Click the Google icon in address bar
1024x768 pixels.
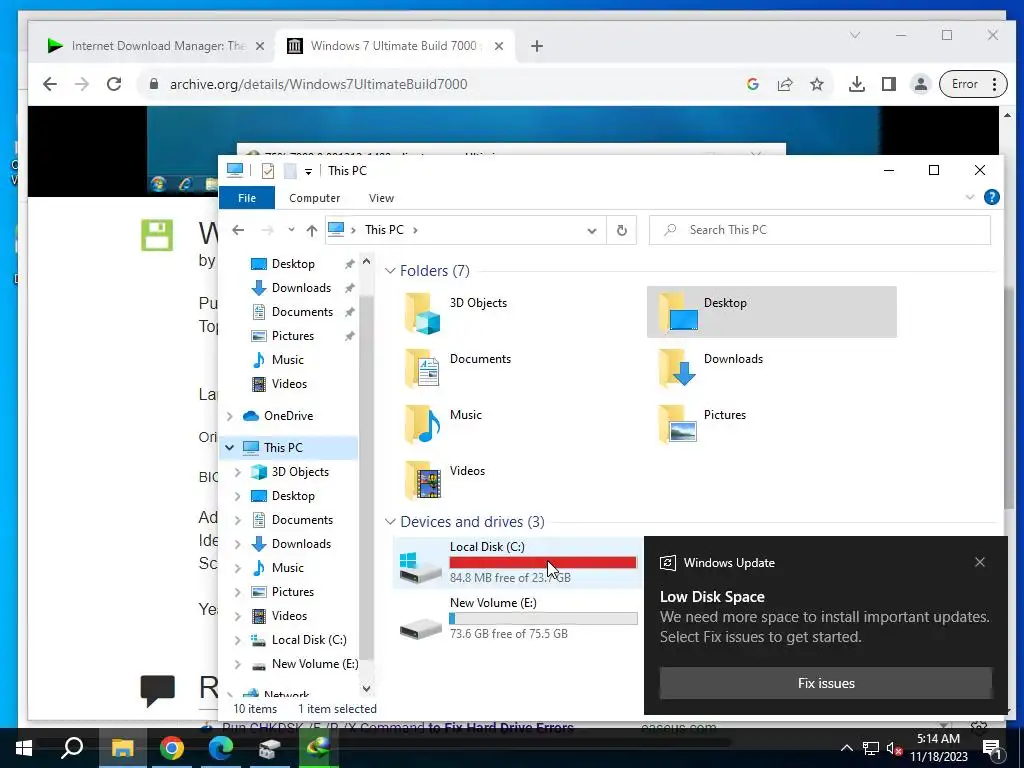752,84
